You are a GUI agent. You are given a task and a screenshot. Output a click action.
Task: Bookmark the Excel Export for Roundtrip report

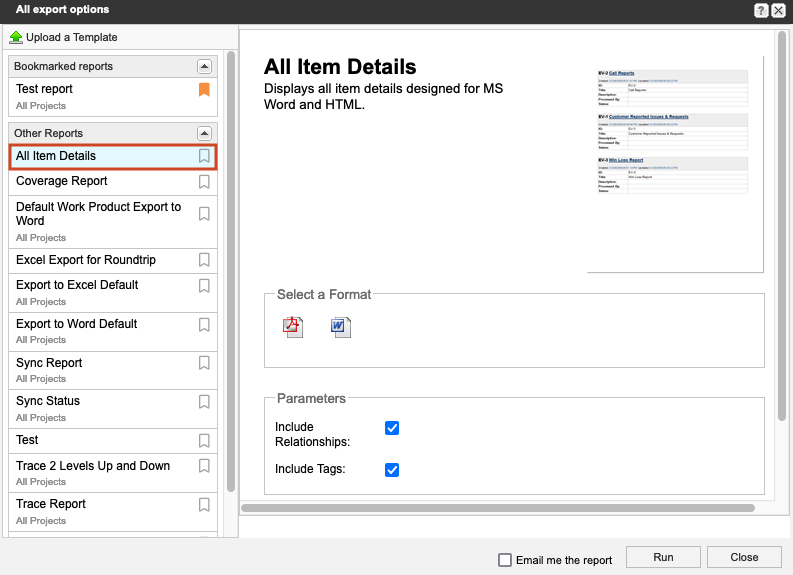[x=204, y=260]
